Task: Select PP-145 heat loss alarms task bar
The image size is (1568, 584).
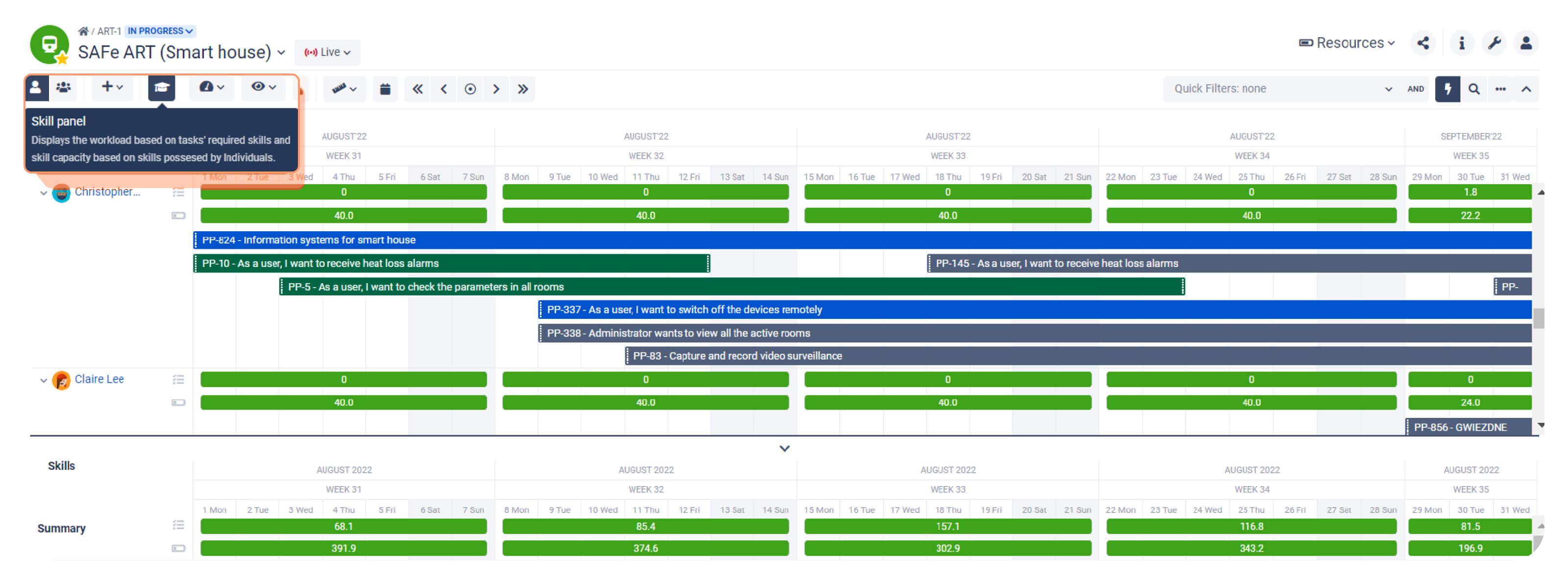Action: (1229, 264)
